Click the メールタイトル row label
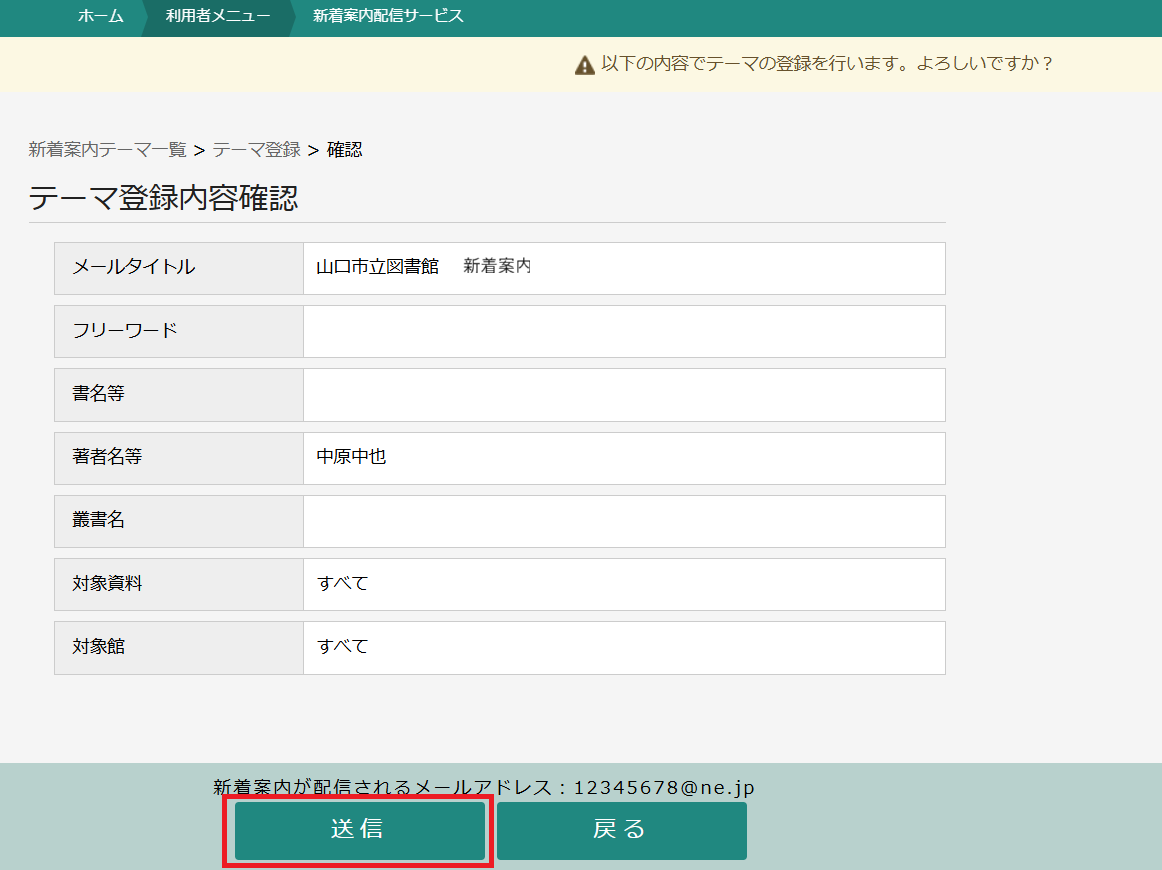This screenshot has width=1162, height=870. point(134,267)
